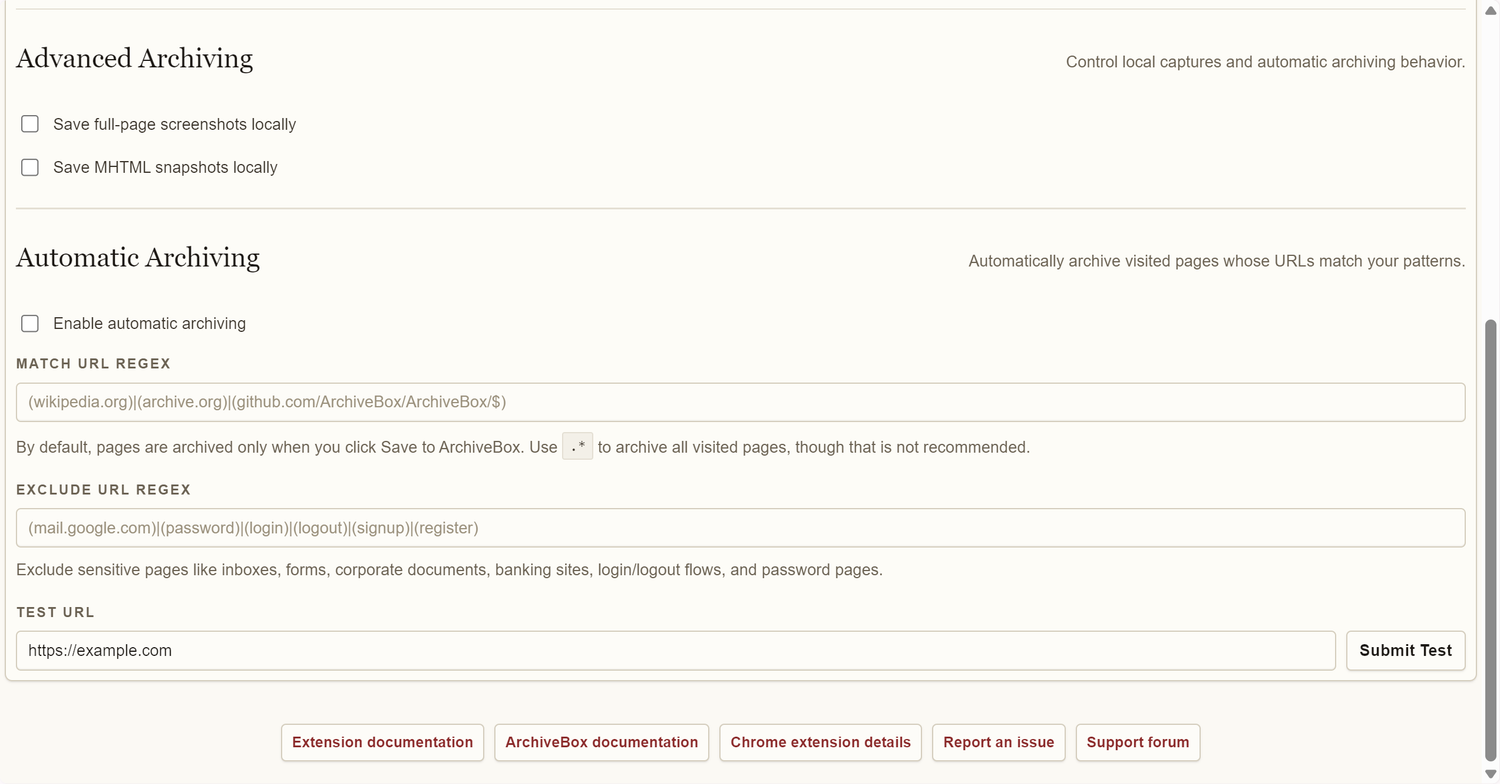Enable Save full-page screenshots locally checkbox
The width and height of the screenshot is (1500, 784).
(x=30, y=124)
